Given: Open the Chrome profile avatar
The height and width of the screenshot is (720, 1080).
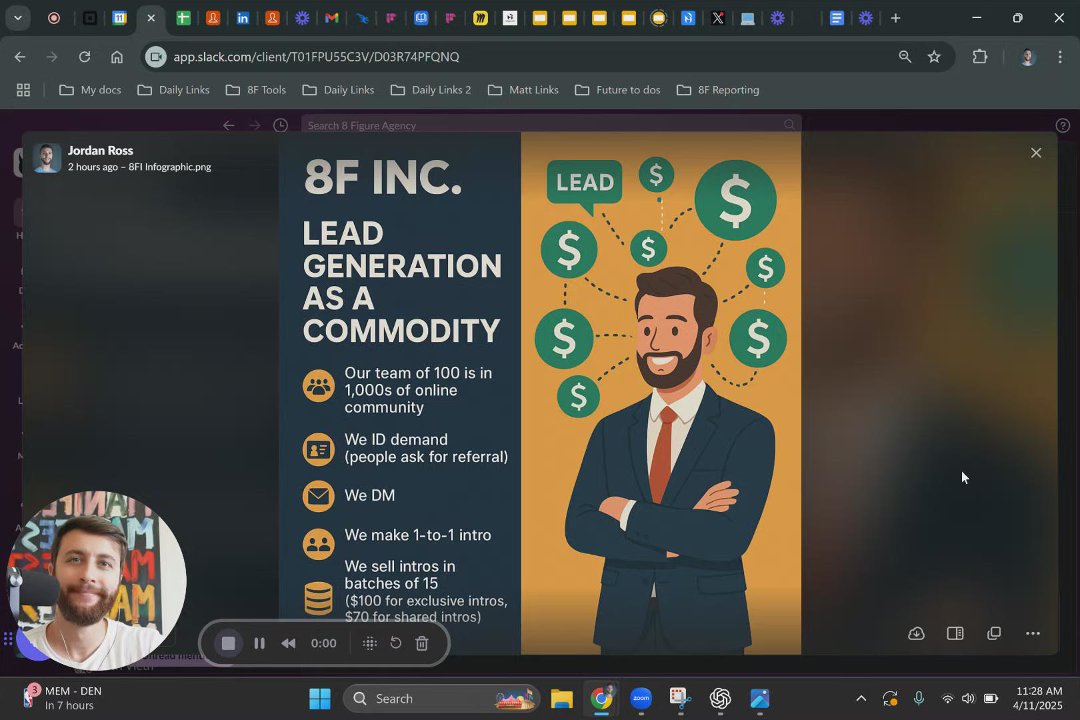Looking at the screenshot, I should point(1027,56).
